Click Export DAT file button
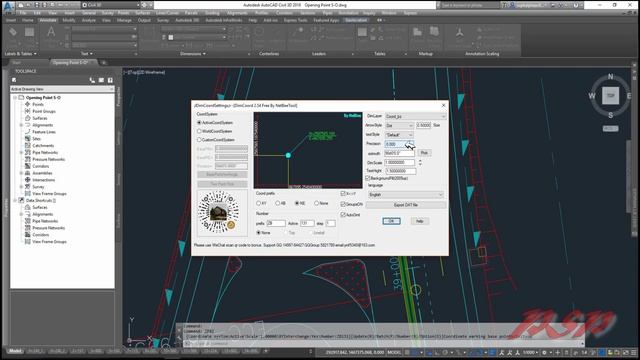 pos(406,205)
